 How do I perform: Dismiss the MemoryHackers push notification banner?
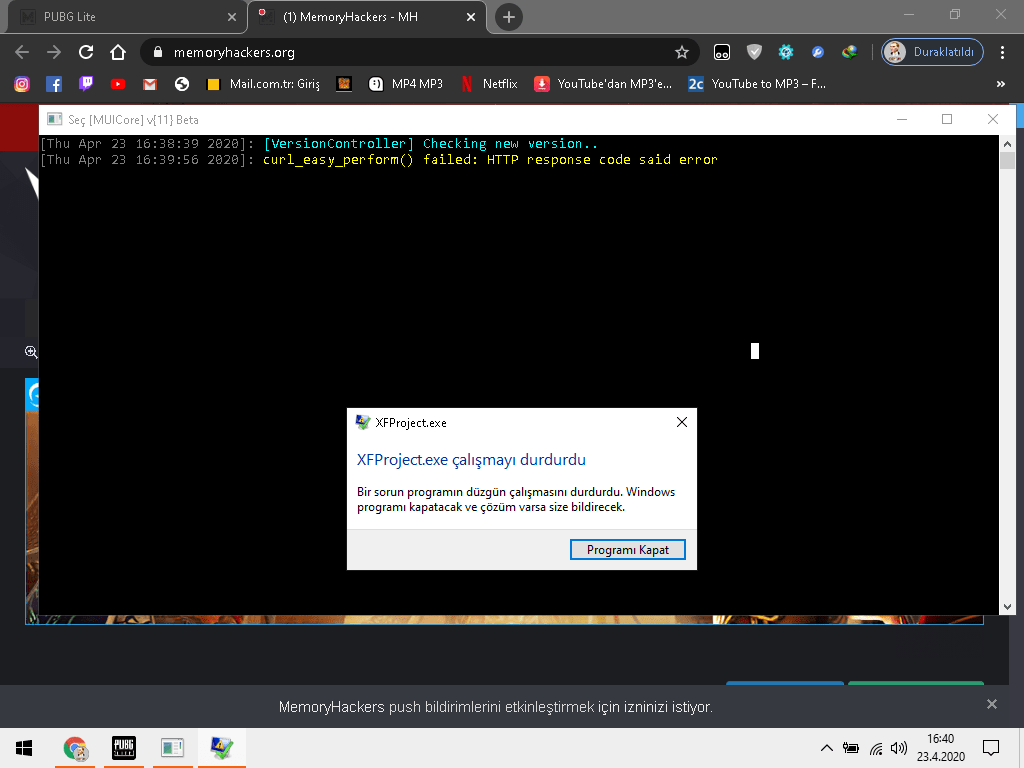click(x=991, y=704)
